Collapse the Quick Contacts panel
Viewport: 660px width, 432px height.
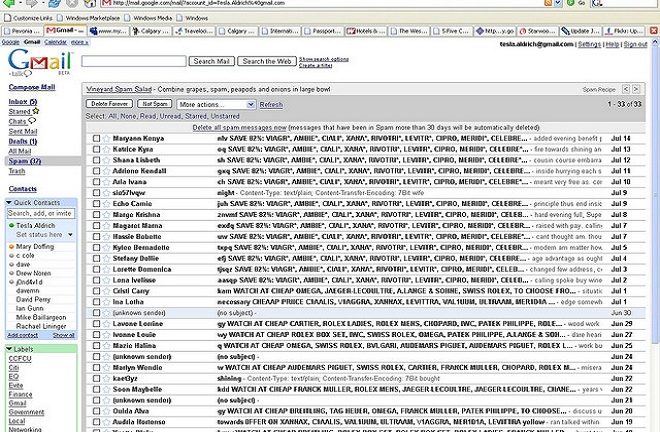click(x=8, y=203)
